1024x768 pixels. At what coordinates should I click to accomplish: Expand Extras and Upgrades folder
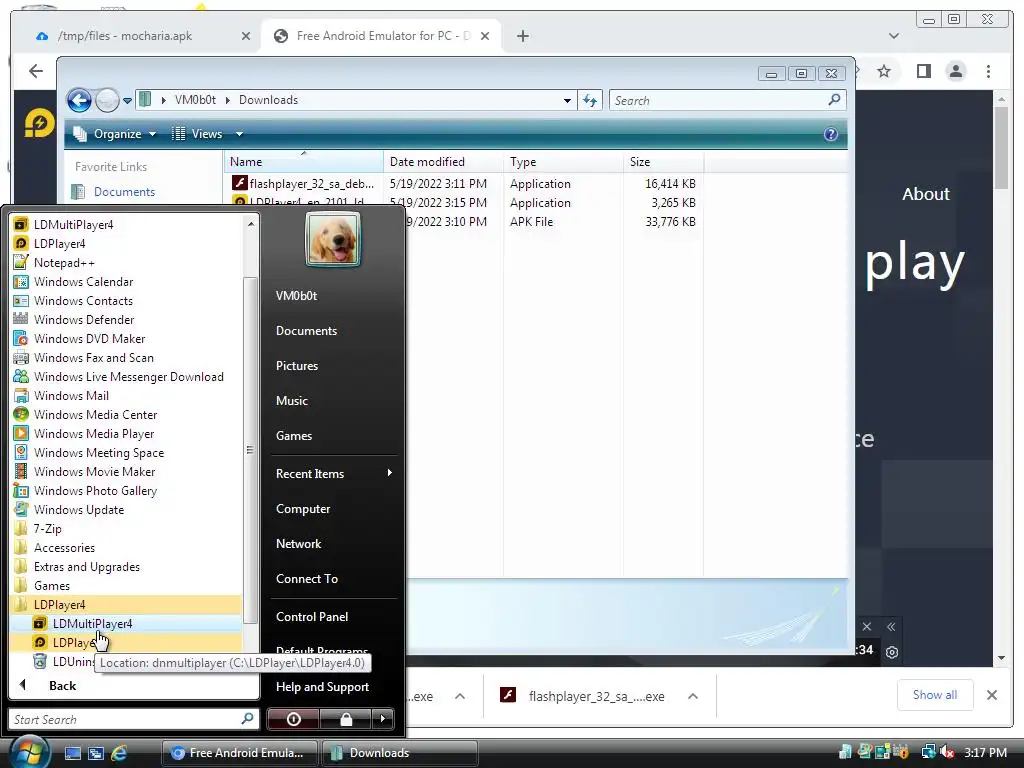[86, 566]
